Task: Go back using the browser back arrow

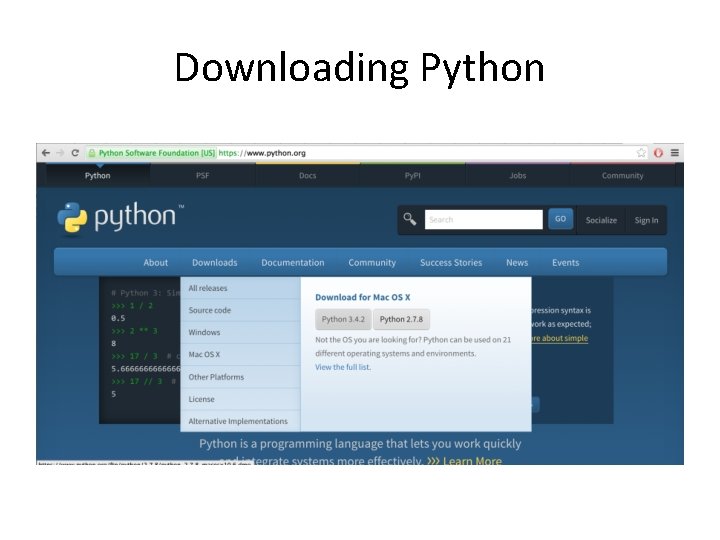Action: click(x=46, y=153)
